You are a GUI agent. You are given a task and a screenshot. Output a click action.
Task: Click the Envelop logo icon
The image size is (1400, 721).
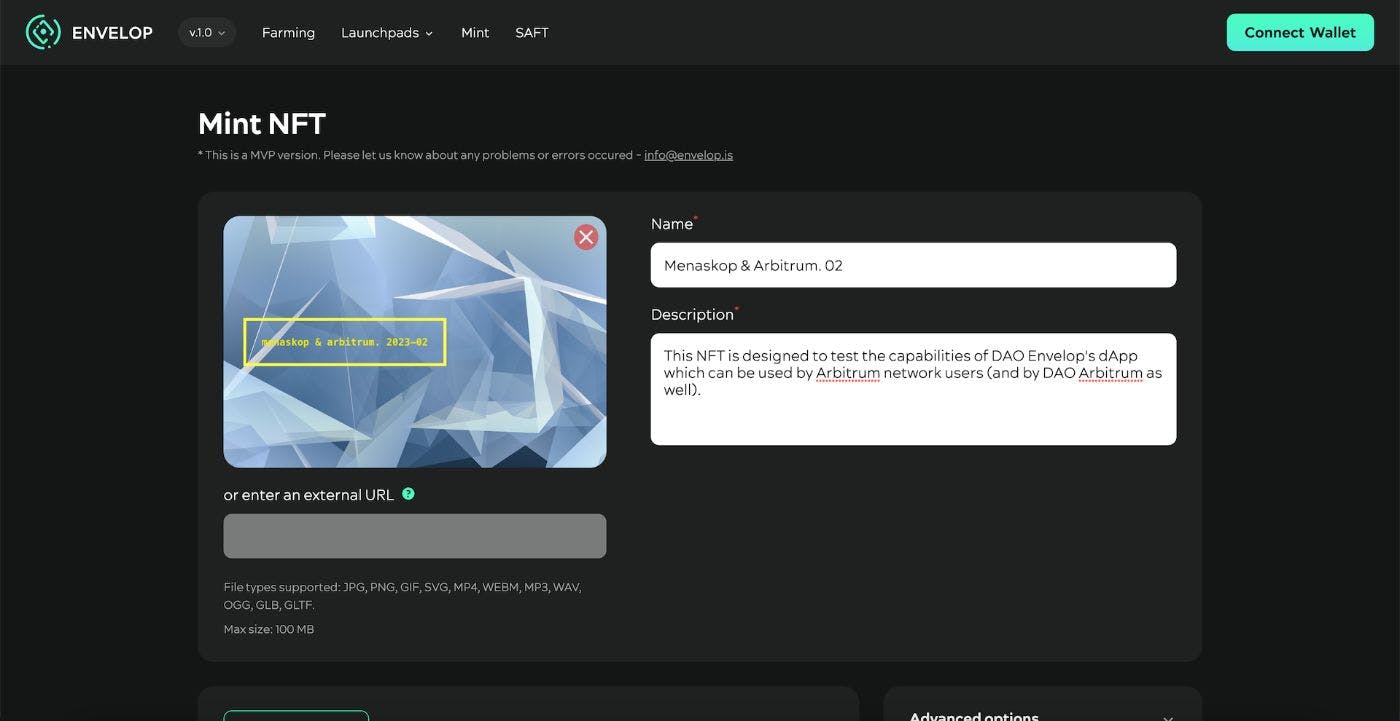click(43, 33)
